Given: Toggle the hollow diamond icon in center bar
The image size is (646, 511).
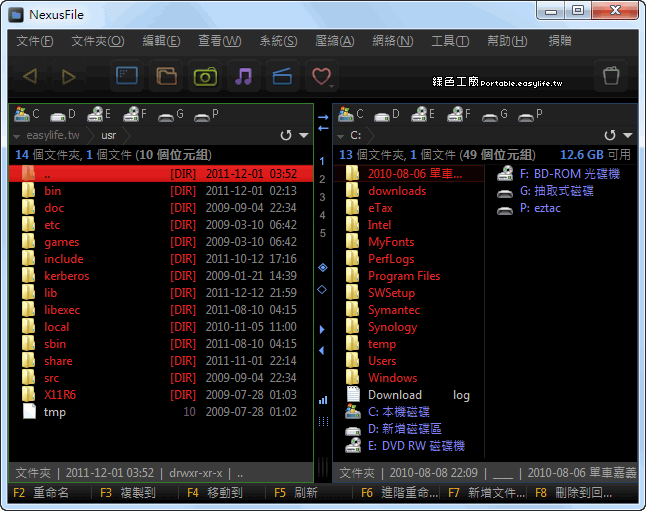Looking at the screenshot, I should (322, 290).
